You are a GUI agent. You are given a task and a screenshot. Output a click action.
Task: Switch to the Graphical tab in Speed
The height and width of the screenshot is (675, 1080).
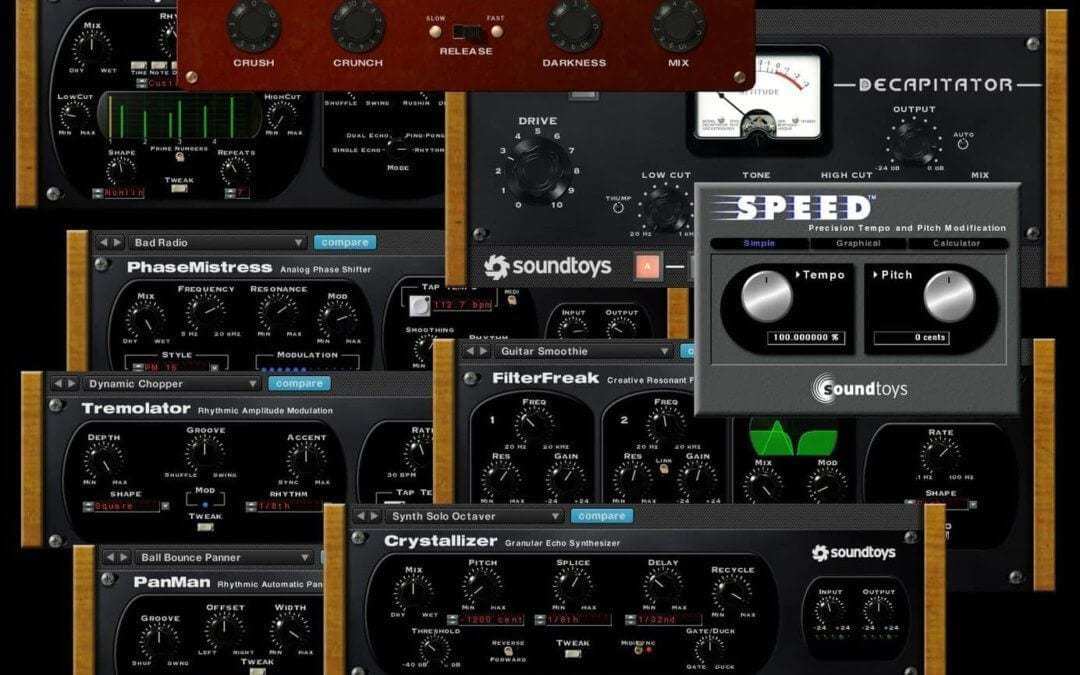(858, 243)
